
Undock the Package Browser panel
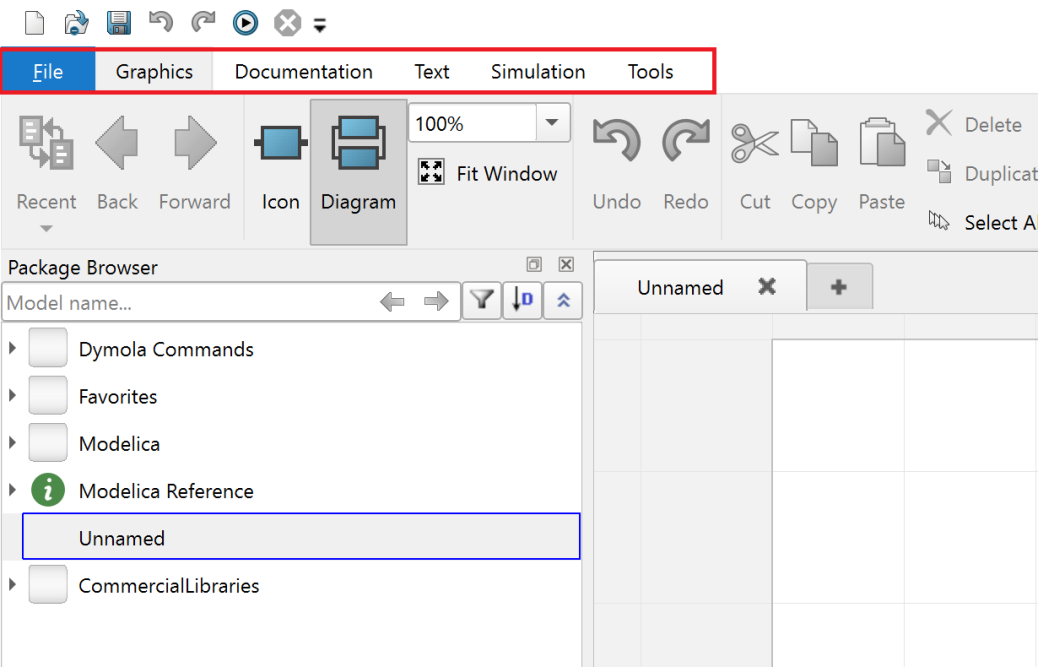click(534, 265)
